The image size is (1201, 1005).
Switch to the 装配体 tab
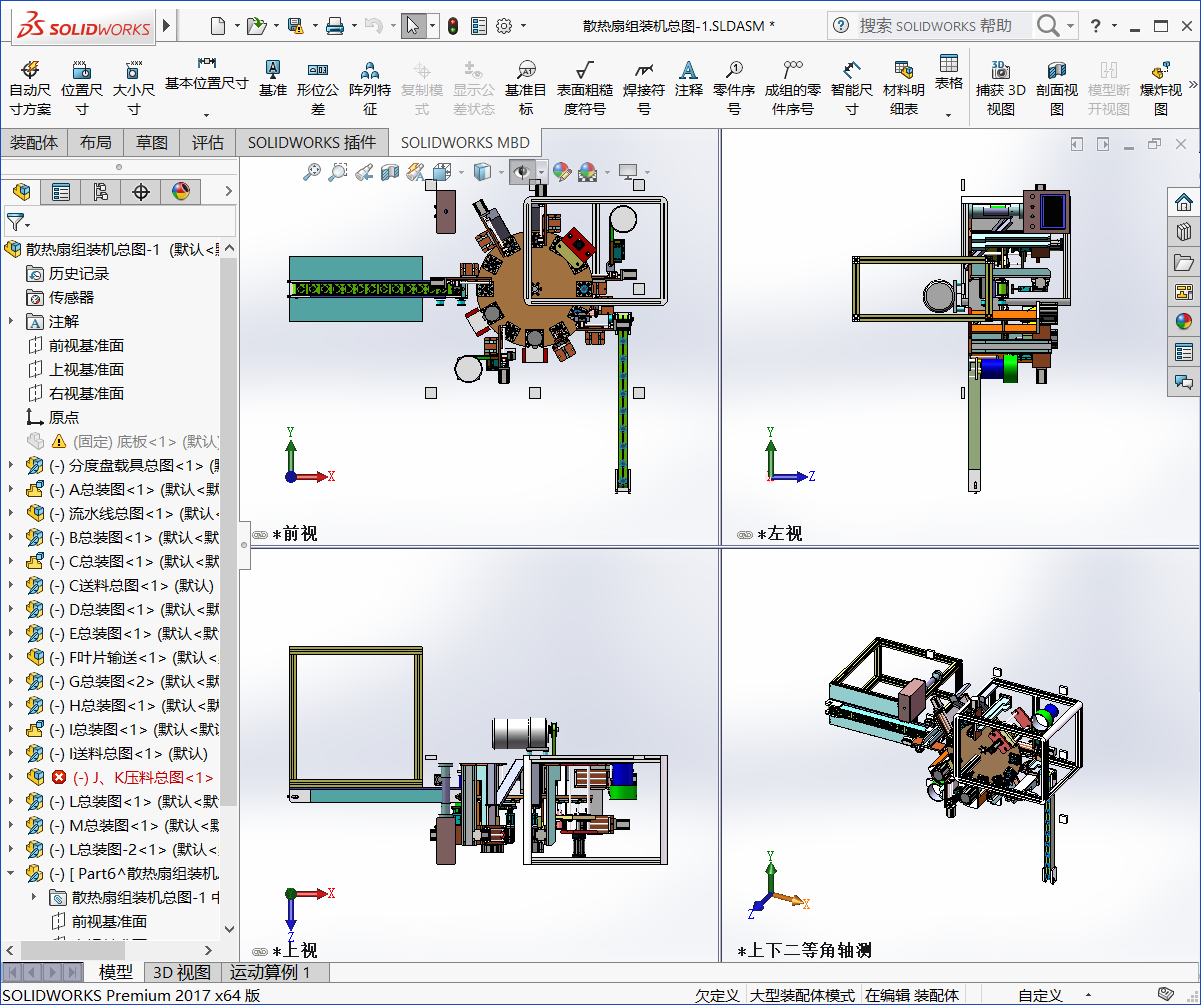[34, 143]
